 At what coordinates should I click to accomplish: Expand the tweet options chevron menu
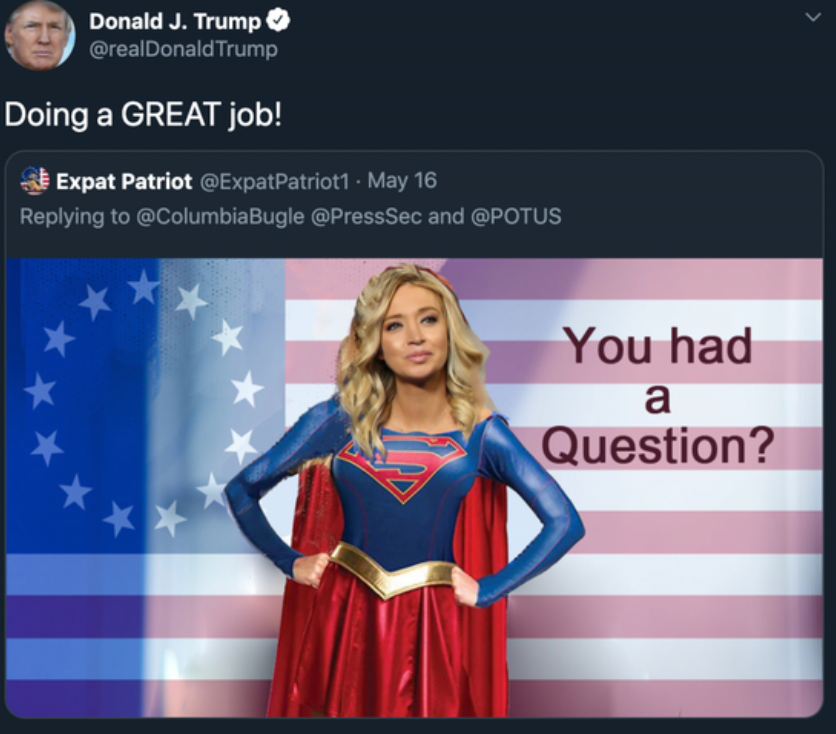813,18
